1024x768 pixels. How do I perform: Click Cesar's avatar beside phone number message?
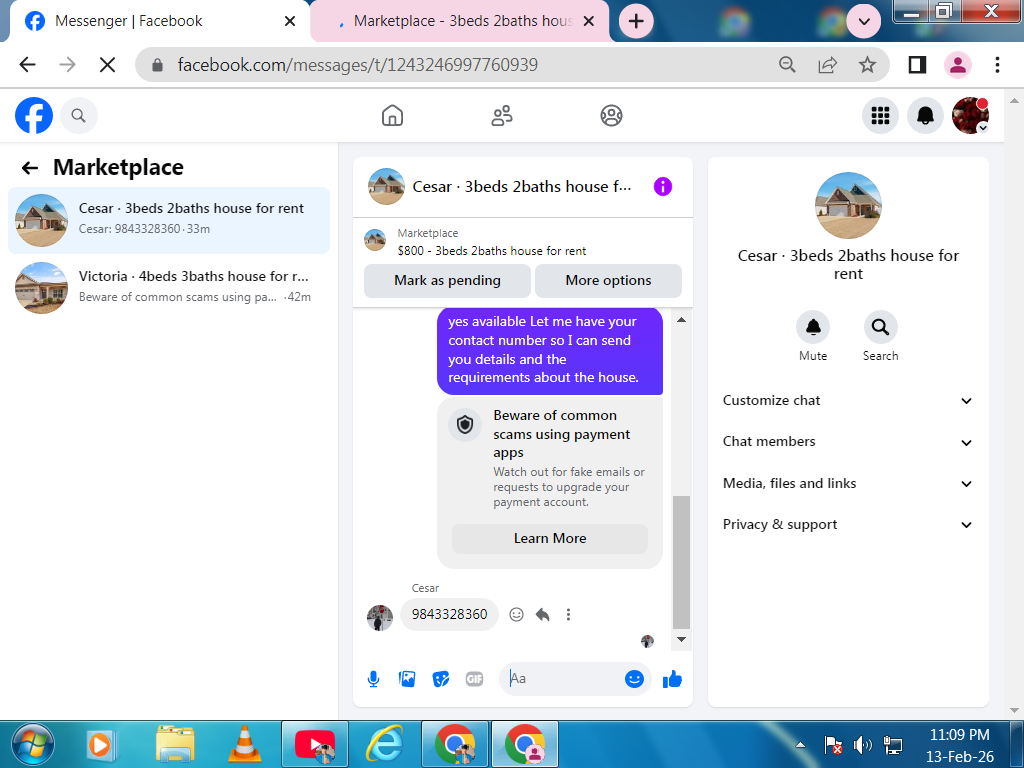(x=379, y=617)
